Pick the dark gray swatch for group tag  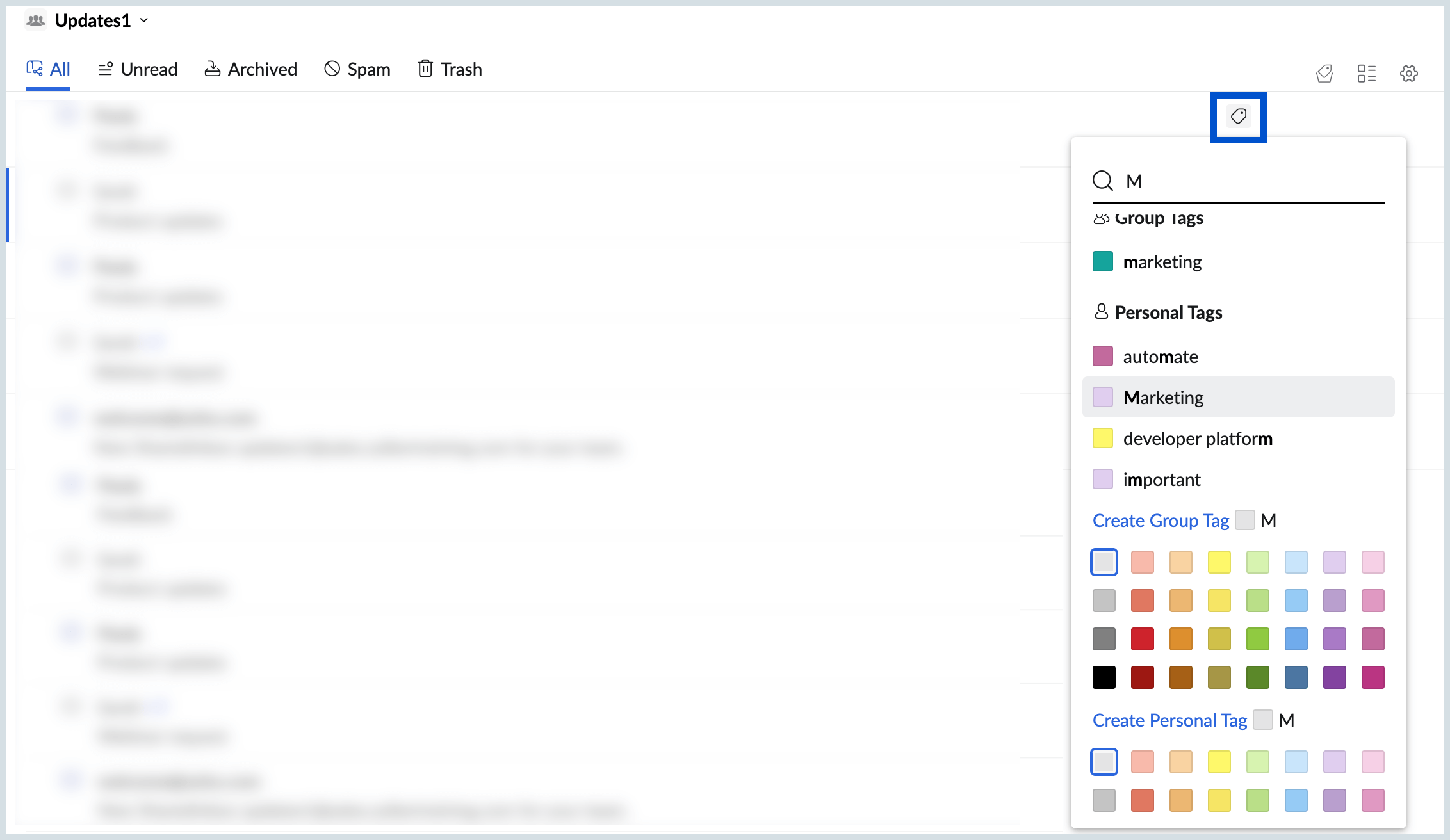point(1104,639)
